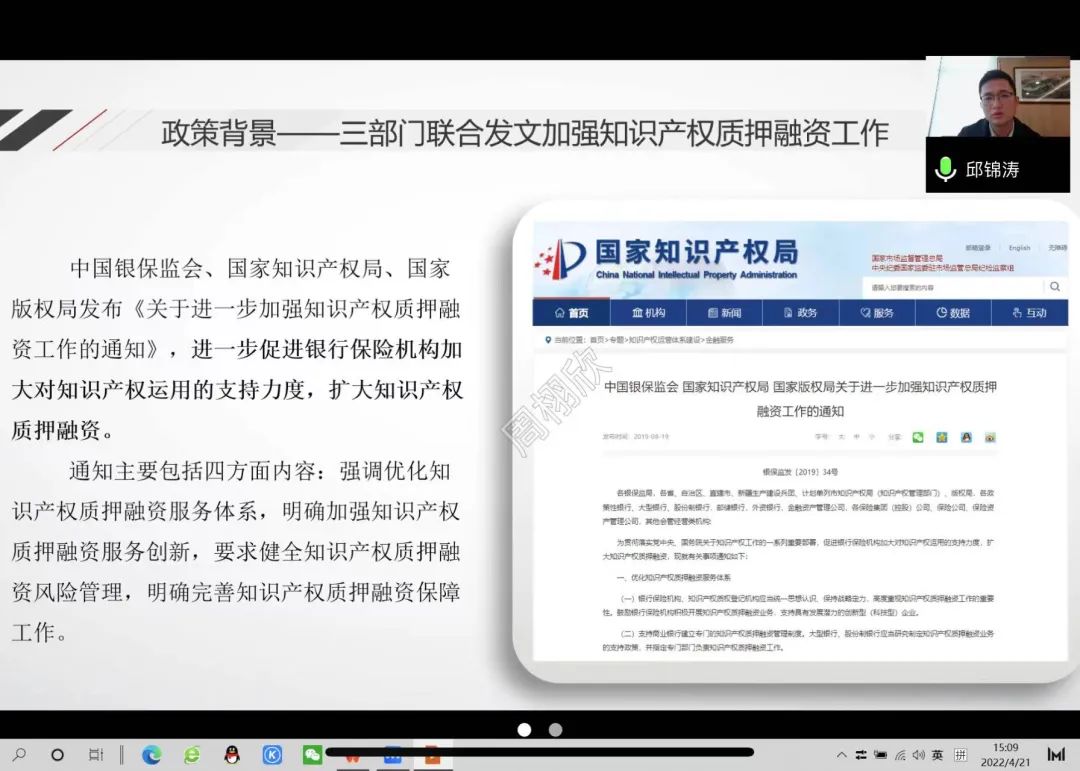Open Task View on the taskbar

pyautogui.click(x=96, y=755)
